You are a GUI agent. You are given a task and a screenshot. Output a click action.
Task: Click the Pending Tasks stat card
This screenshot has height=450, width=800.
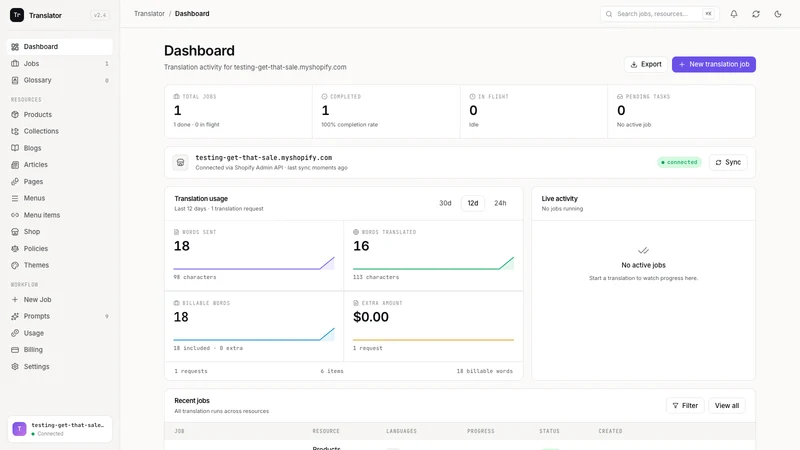point(682,111)
